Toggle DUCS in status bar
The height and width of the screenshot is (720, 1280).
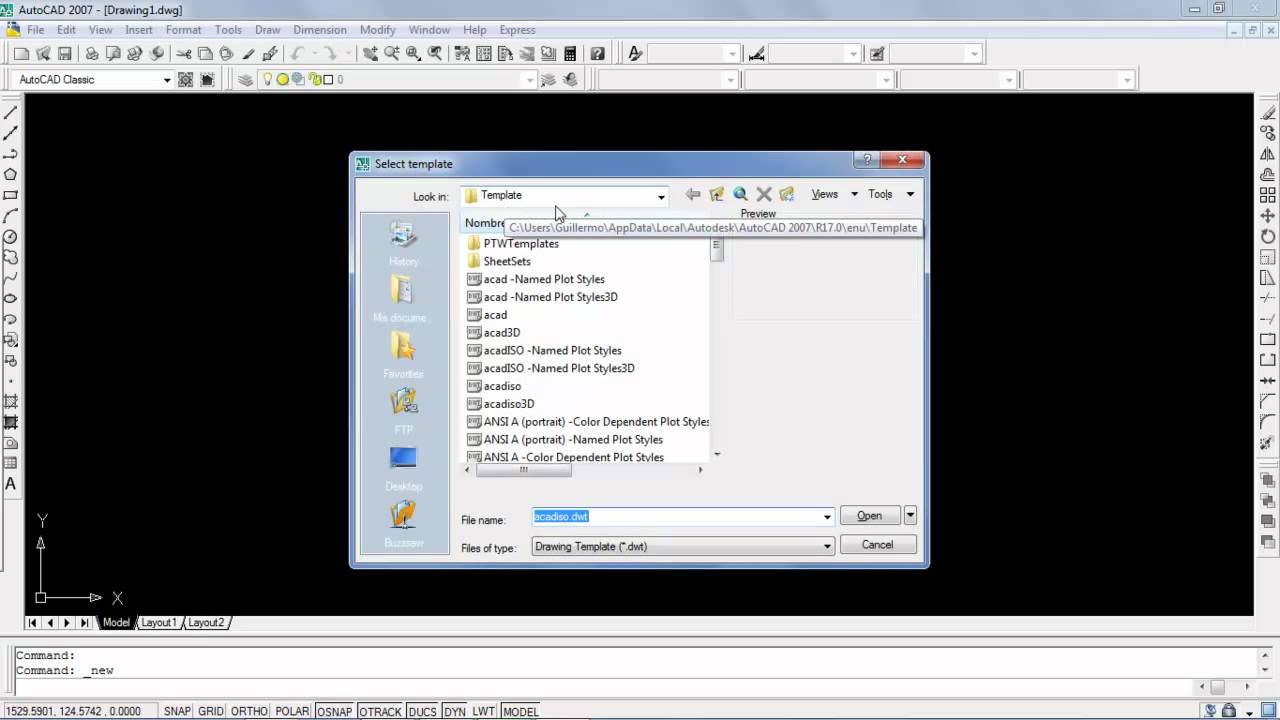(423, 712)
